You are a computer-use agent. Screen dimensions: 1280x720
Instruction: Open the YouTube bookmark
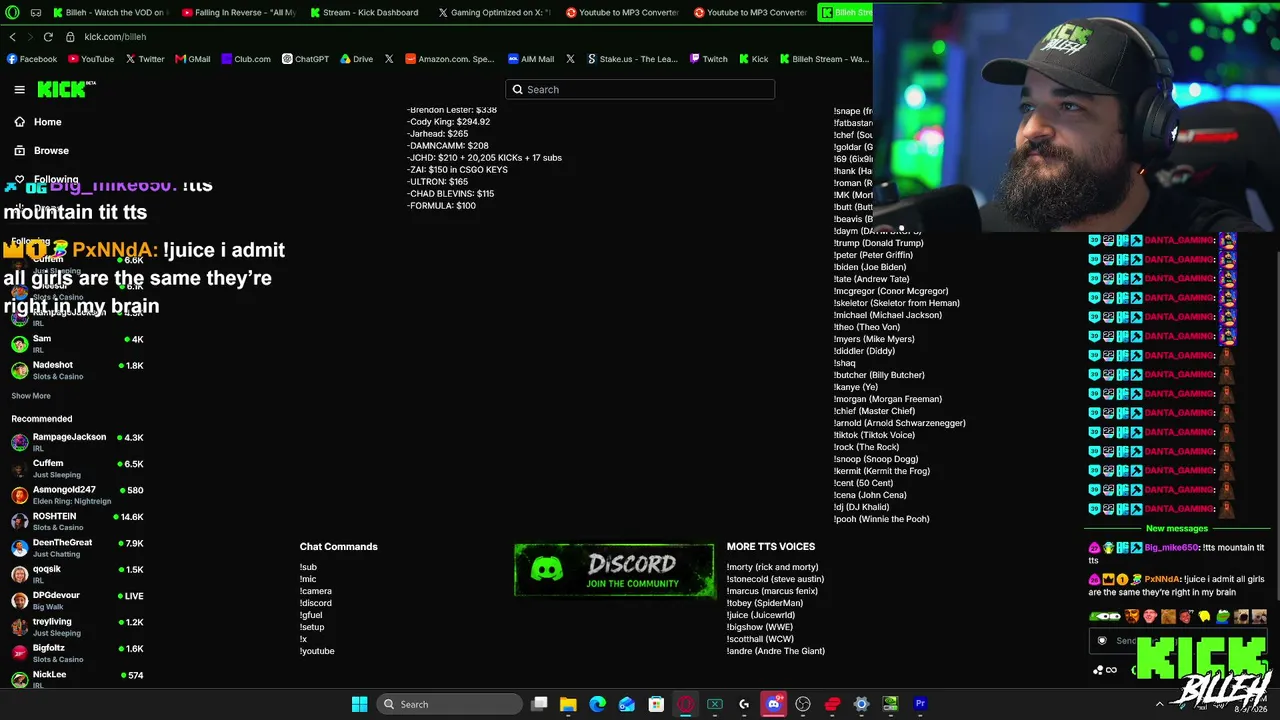[x=91, y=59]
